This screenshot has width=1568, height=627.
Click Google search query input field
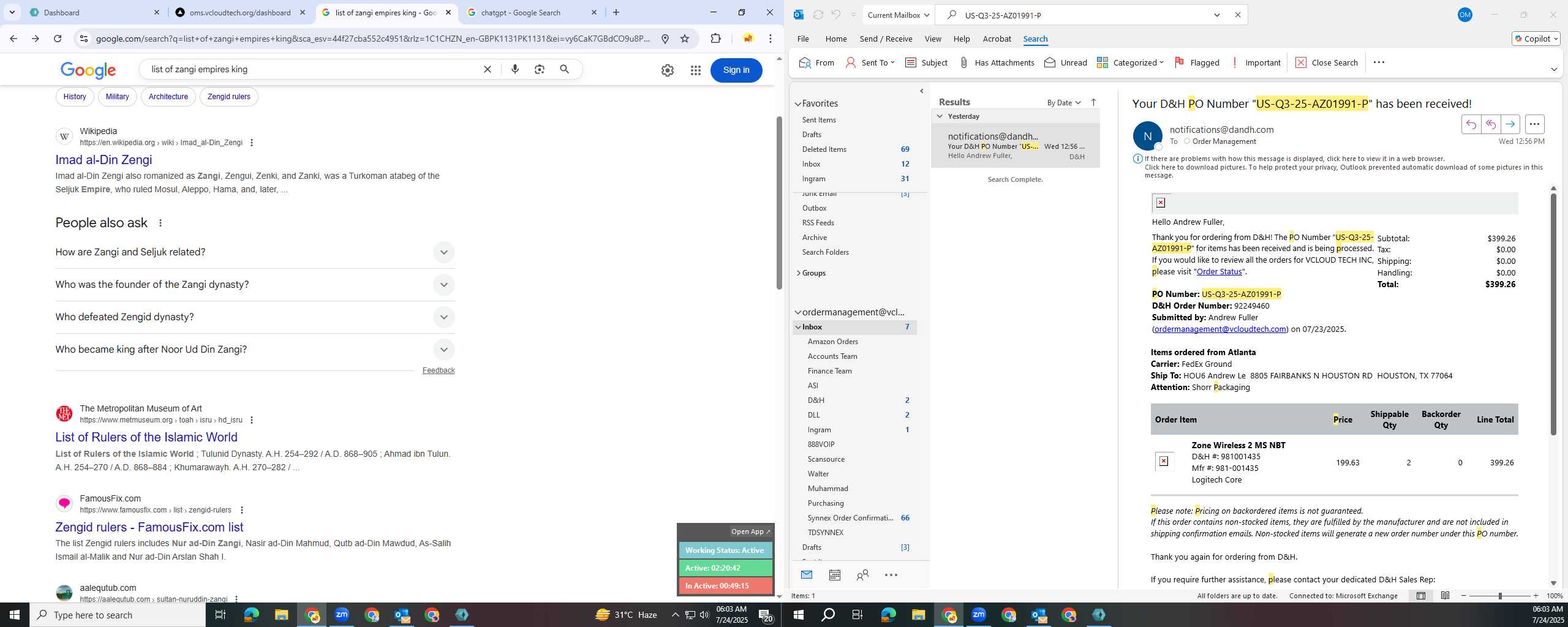312,69
